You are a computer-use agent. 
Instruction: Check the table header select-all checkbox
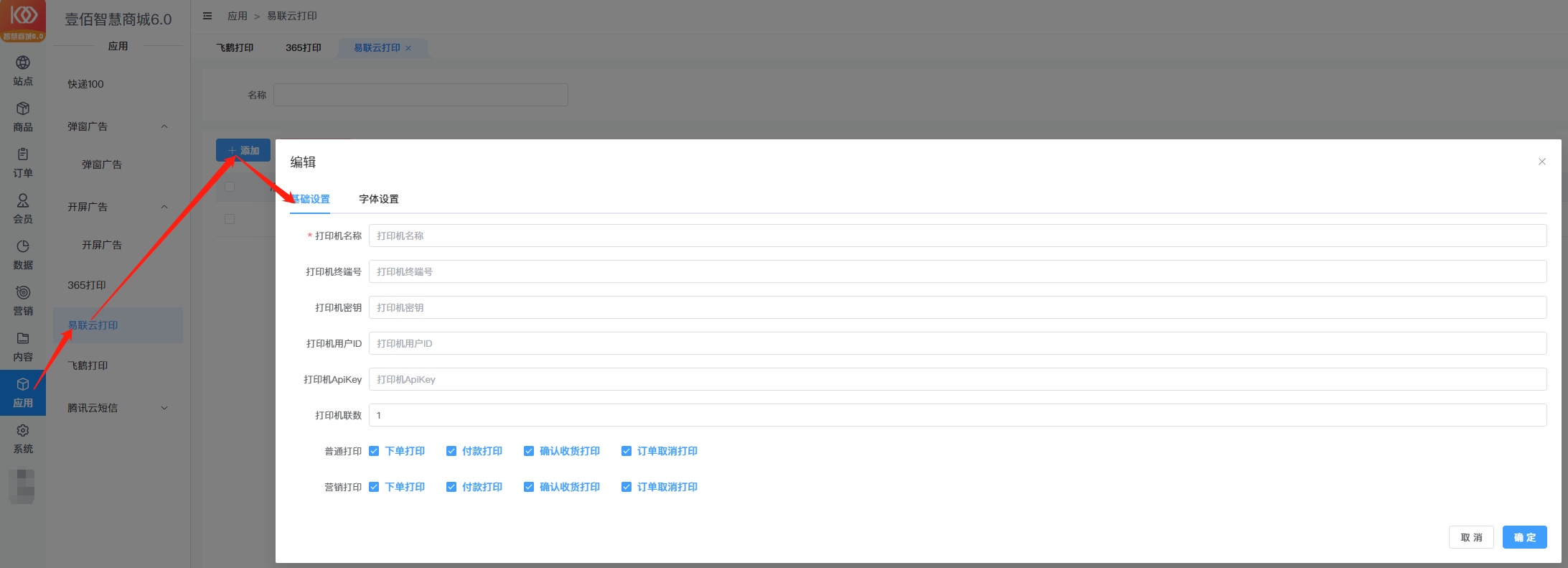click(230, 187)
